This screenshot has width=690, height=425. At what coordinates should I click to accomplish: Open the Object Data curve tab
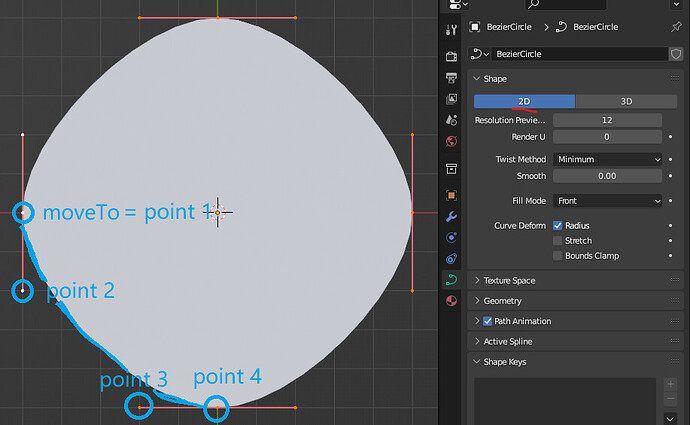click(451, 279)
